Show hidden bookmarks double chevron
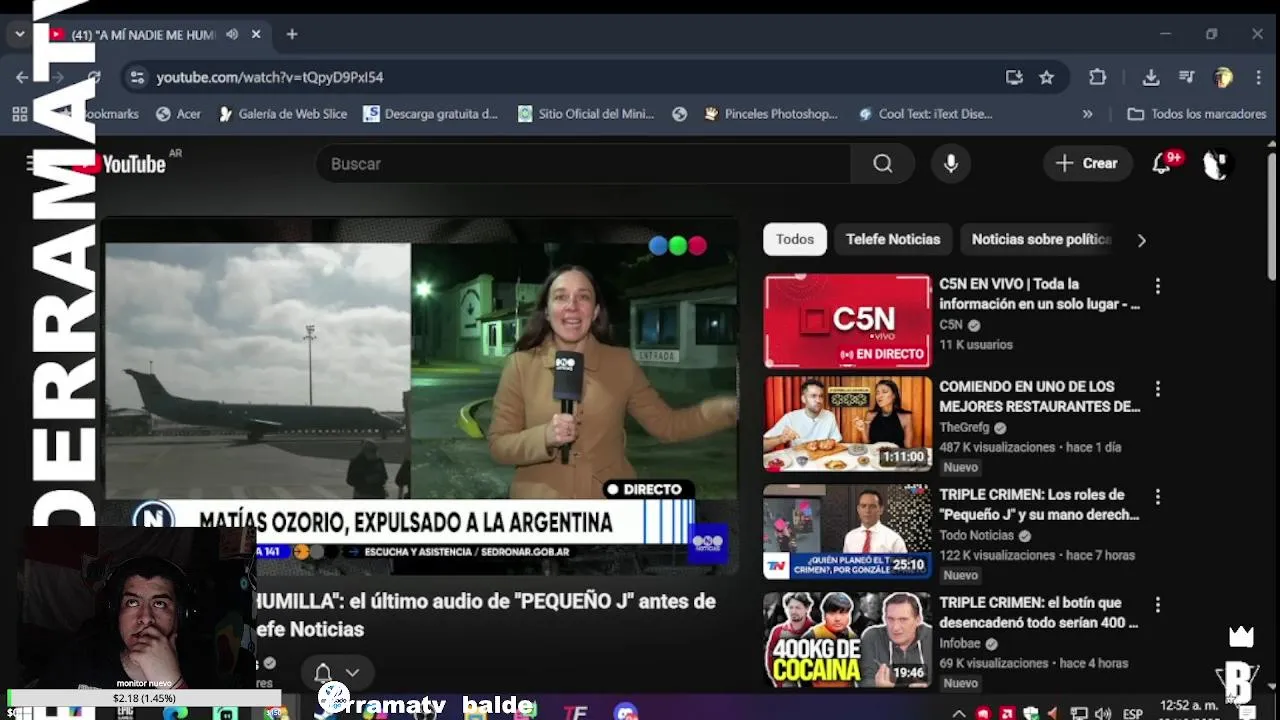 click(1087, 114)
